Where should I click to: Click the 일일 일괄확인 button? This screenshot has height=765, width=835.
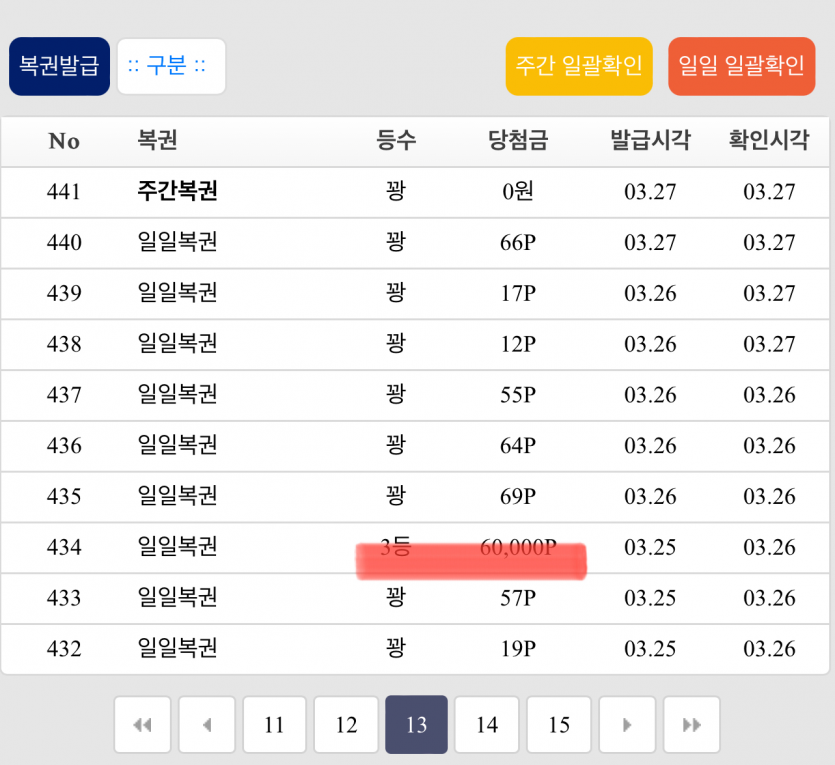pos(742,67)
